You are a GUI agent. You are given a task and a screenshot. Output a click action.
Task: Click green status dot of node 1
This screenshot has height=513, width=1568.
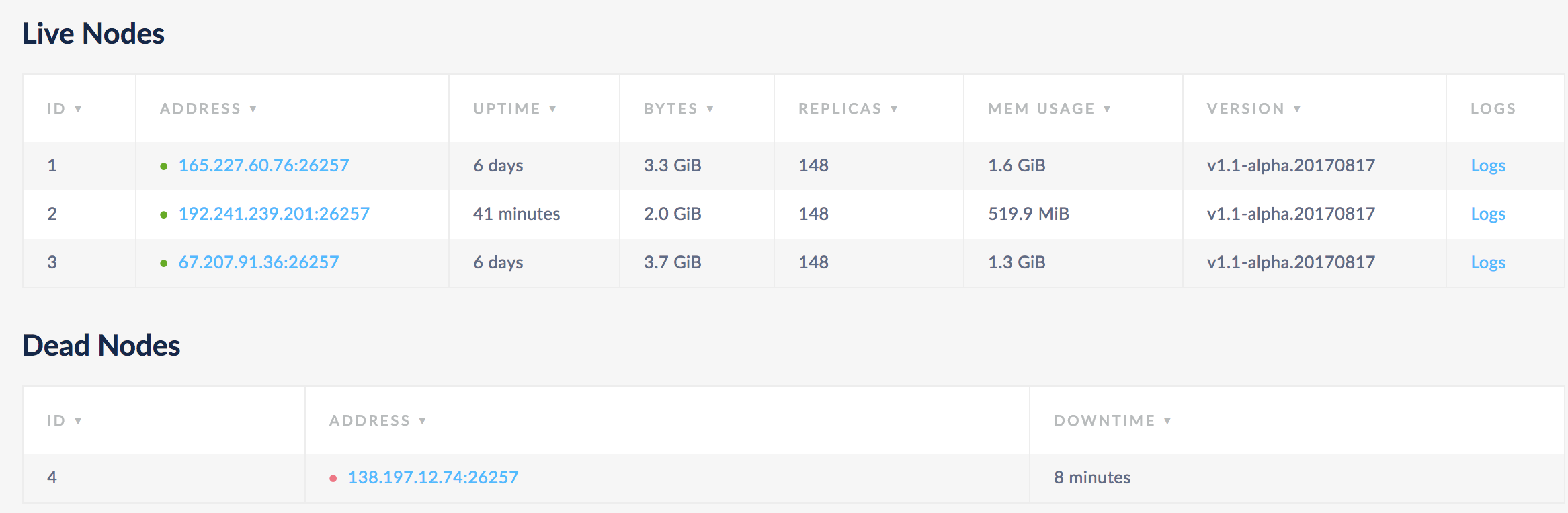point(163,166)
